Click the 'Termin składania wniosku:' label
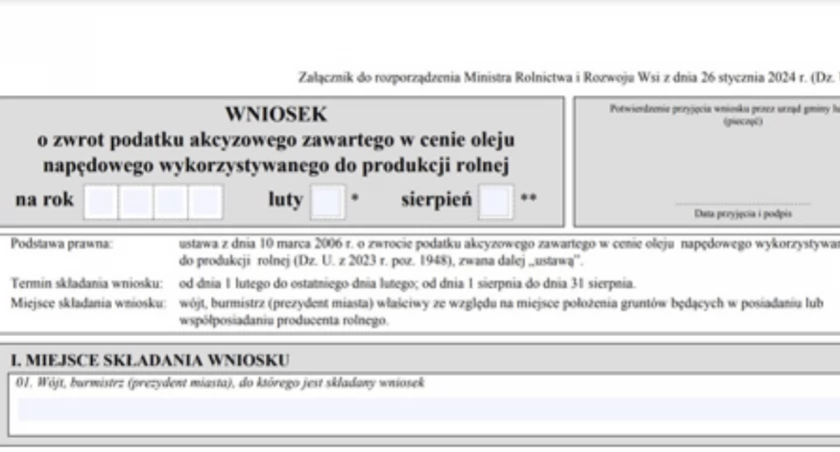The width and height of the screenshot is (840, 452). [86, 283]
